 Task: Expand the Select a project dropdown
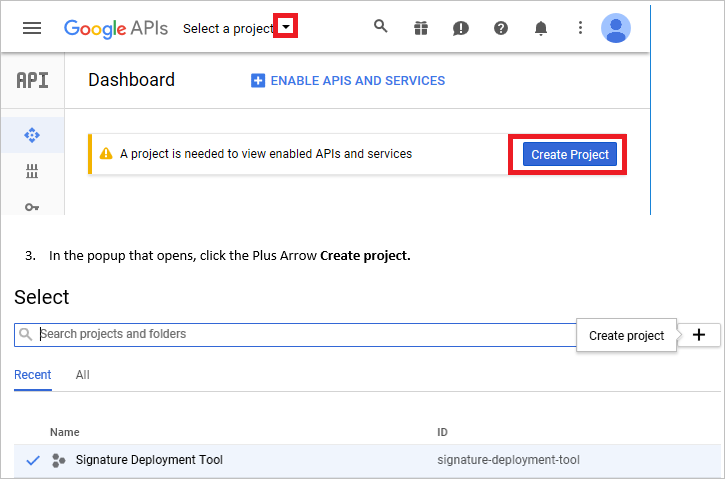click(286, 28)
